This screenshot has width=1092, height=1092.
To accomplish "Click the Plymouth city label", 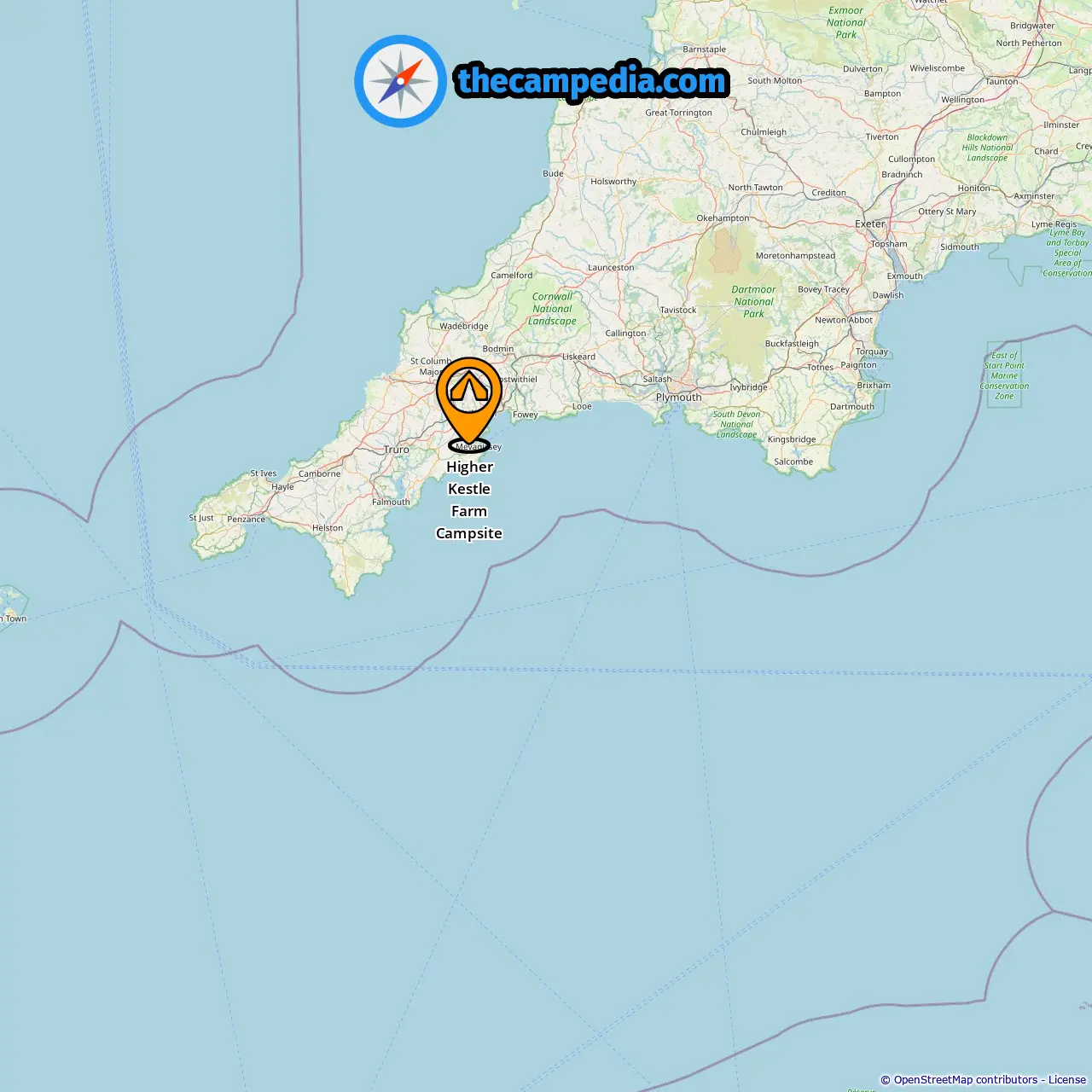I will 679,398.
